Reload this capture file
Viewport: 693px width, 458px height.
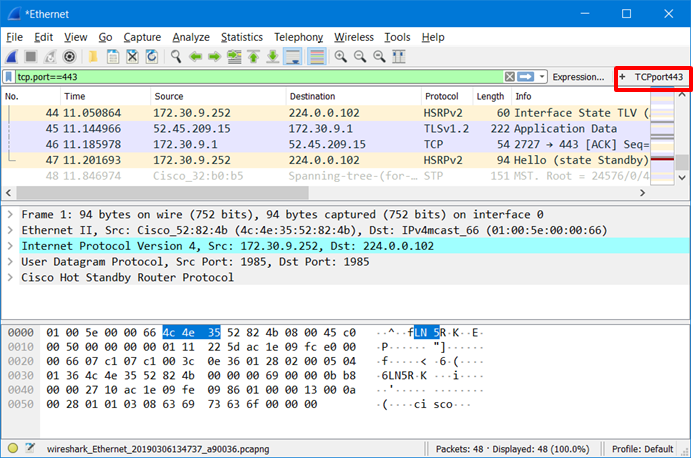click(x=152, y=57)
